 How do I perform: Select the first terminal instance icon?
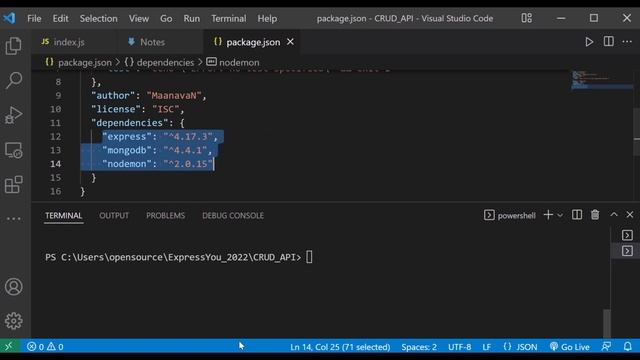[x=627, y=235]
